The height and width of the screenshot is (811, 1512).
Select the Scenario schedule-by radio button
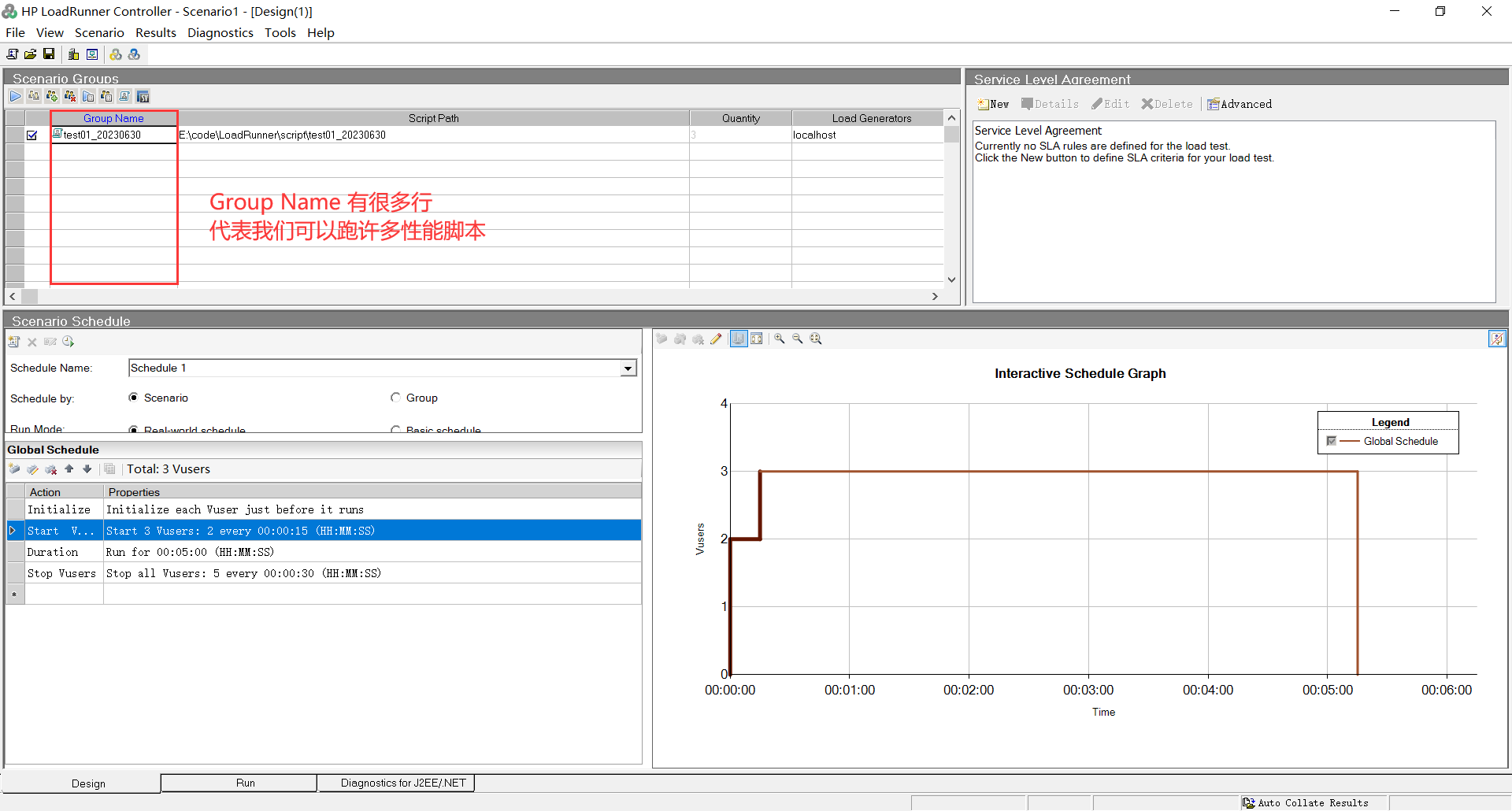point(134,398)
